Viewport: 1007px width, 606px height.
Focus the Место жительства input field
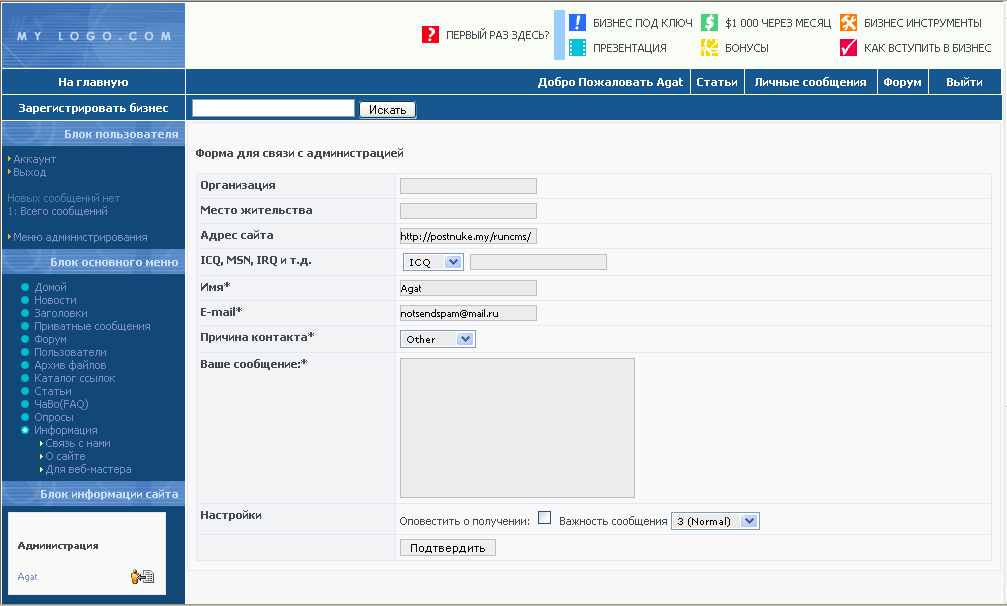coord(468,211)
